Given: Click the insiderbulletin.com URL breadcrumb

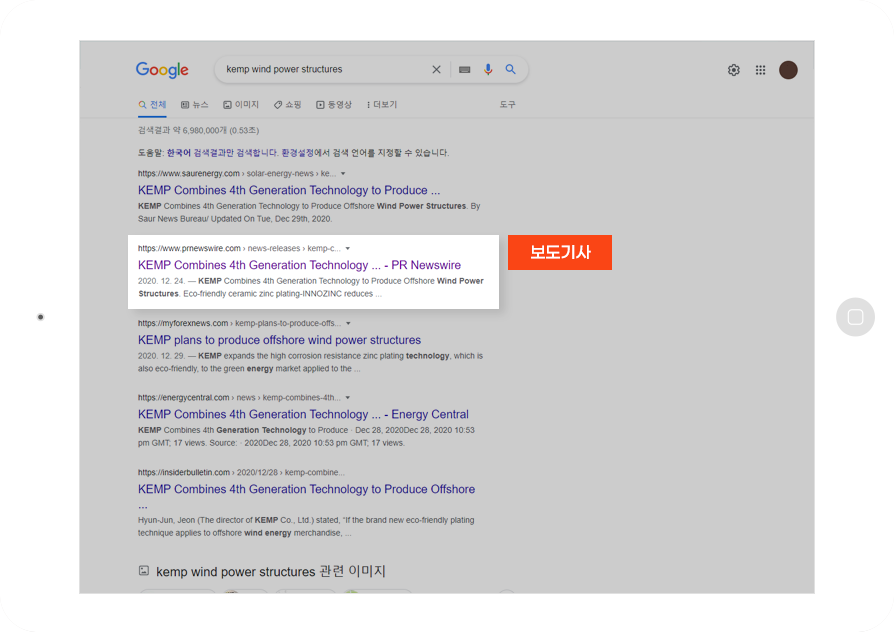Looking at the screenshot, I should (x=241, y=473).
